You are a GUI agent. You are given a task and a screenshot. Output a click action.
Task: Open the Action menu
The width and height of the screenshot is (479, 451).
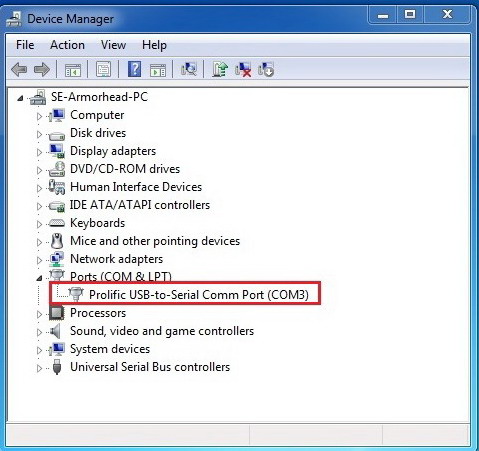point(67,45)
